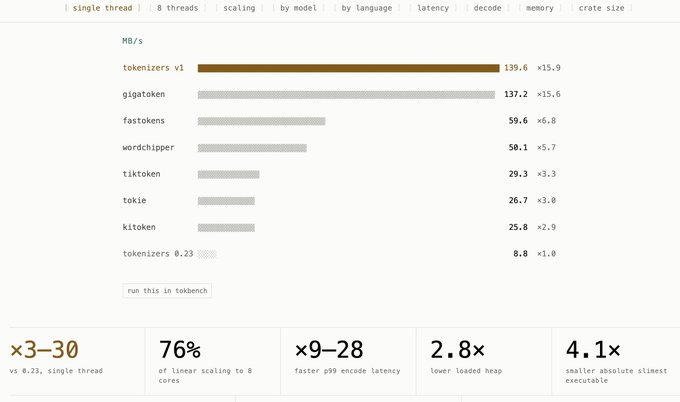
Task: Open the decode tab
Action: [x=487, y=8]
